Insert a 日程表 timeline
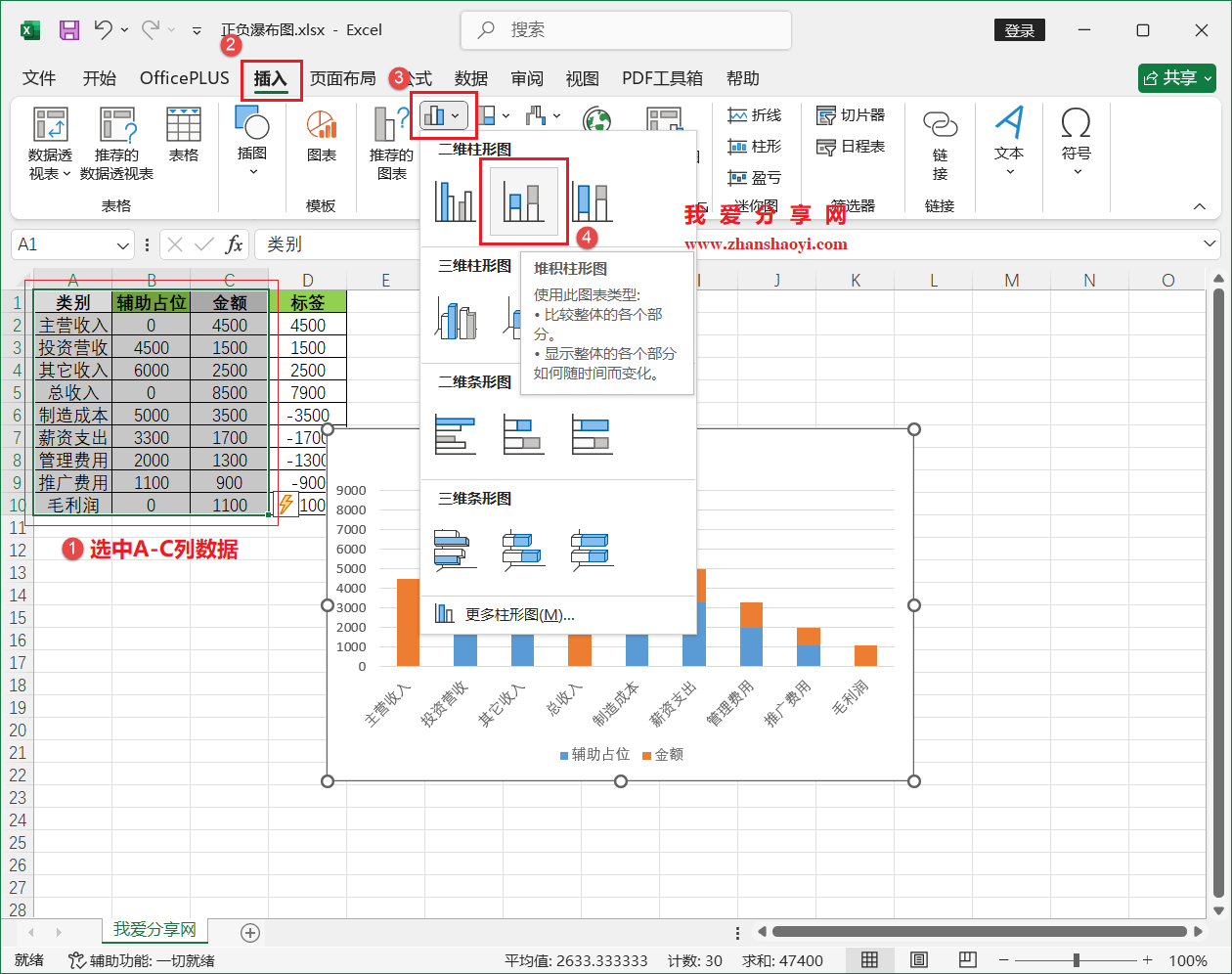 [x=851, y=146]
